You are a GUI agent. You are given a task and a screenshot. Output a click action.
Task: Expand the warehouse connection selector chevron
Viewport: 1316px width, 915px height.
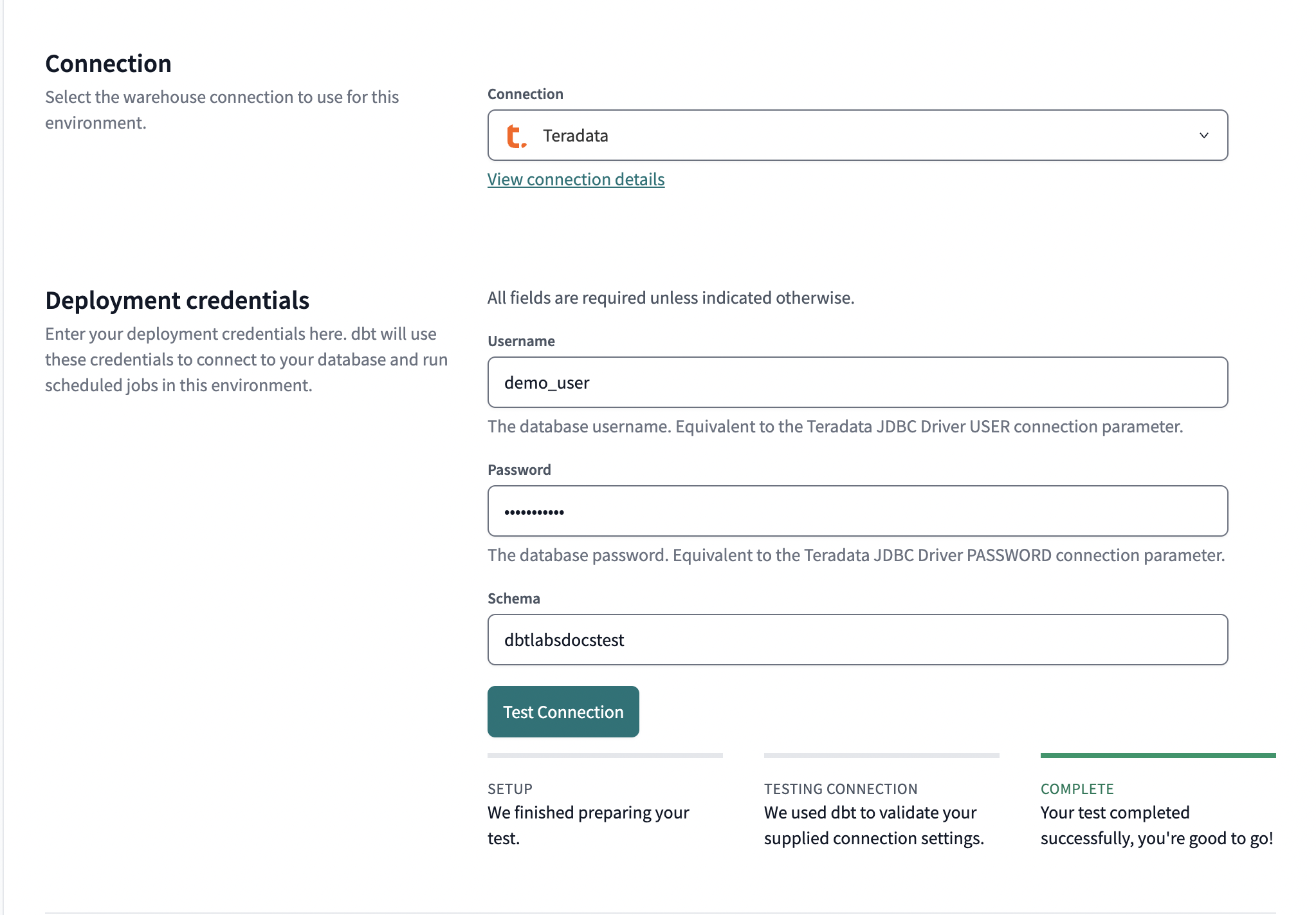pyautogui.click(x=1204, y=135)
